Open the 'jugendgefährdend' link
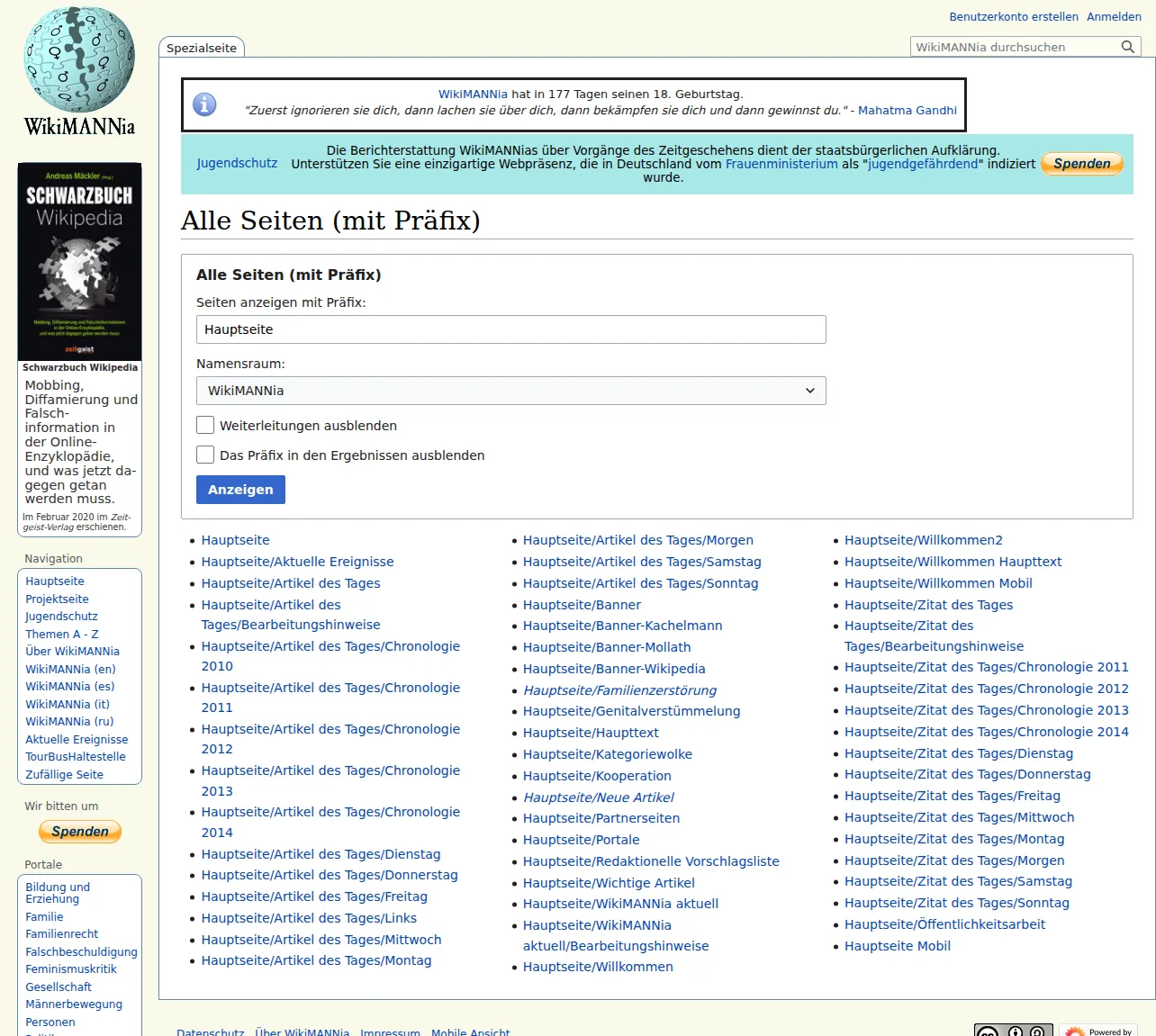Viewport: 1156px width, 1036px height. click(x=923, y=164)
